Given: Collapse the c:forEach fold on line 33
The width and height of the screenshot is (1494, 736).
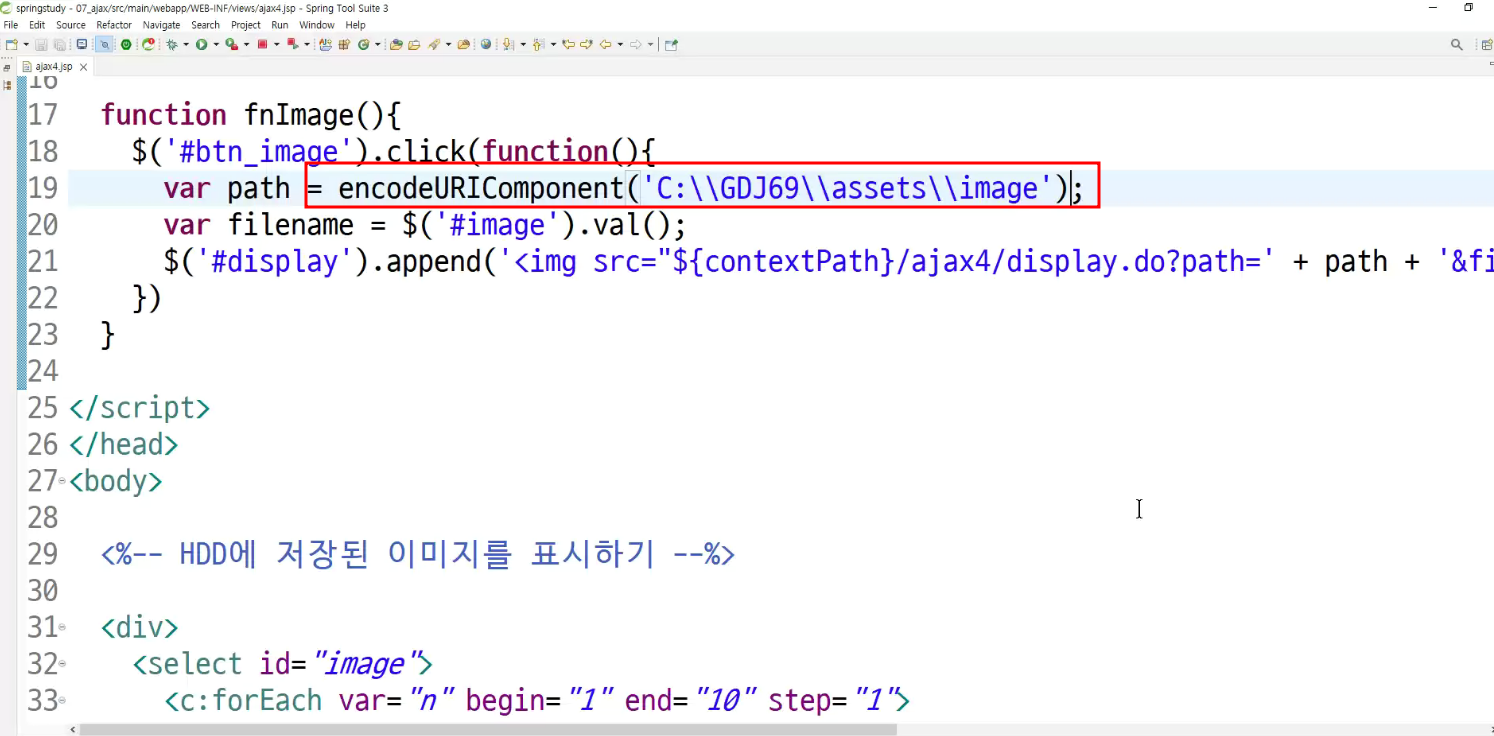Looking at the screenshot, I should tap(62, 701).
